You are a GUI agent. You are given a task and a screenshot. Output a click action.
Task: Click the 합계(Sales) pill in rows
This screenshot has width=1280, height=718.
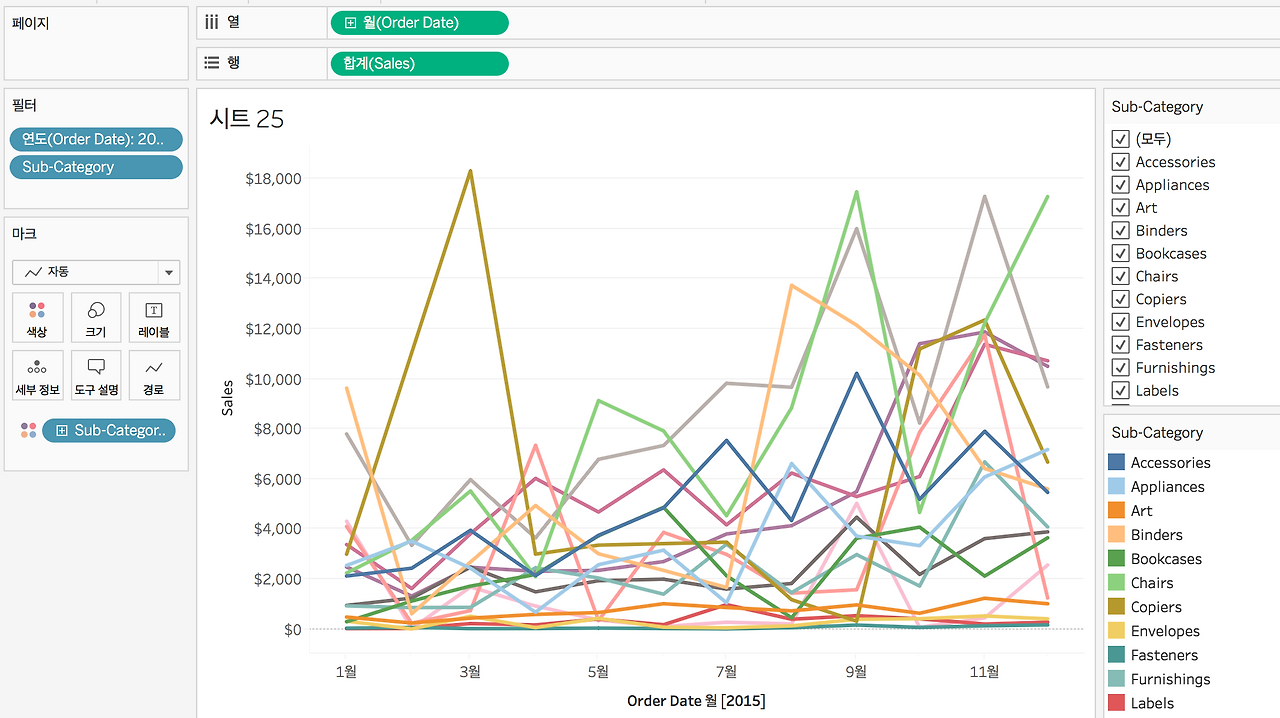419,64
